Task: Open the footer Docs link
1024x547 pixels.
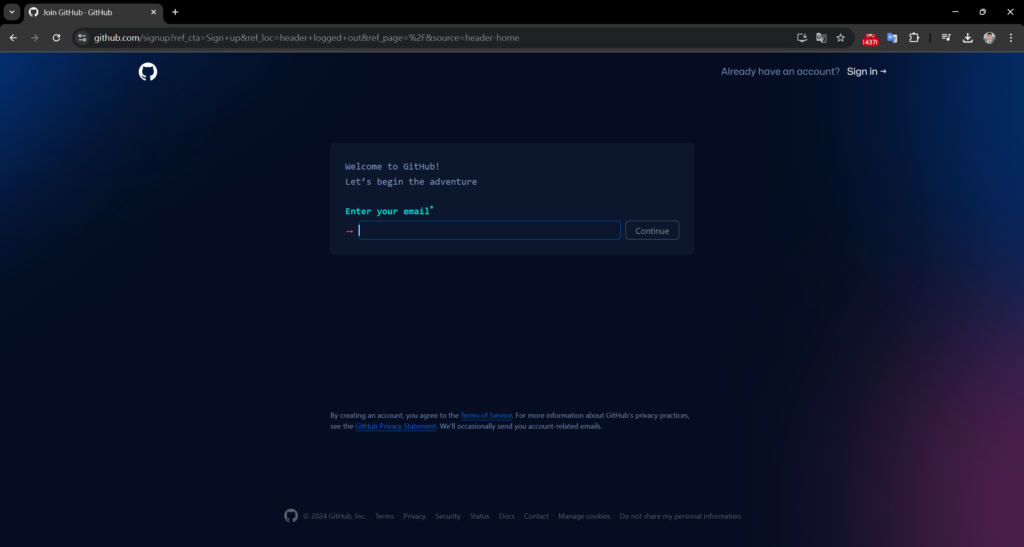Action: tap(506, 516)
